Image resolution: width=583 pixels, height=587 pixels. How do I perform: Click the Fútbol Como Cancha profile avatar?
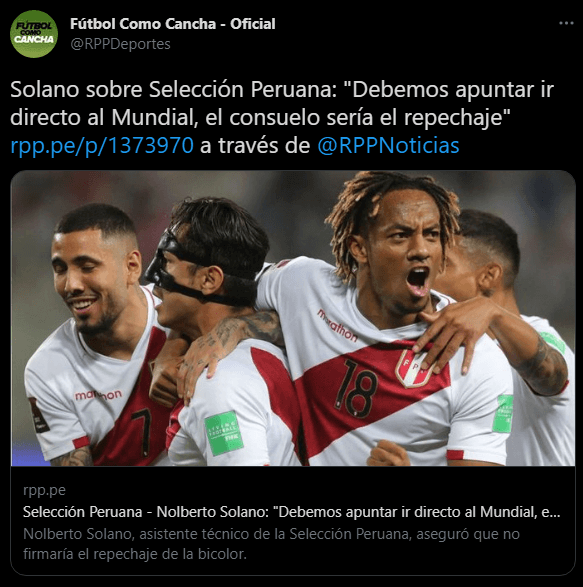(x=34, y=34)
